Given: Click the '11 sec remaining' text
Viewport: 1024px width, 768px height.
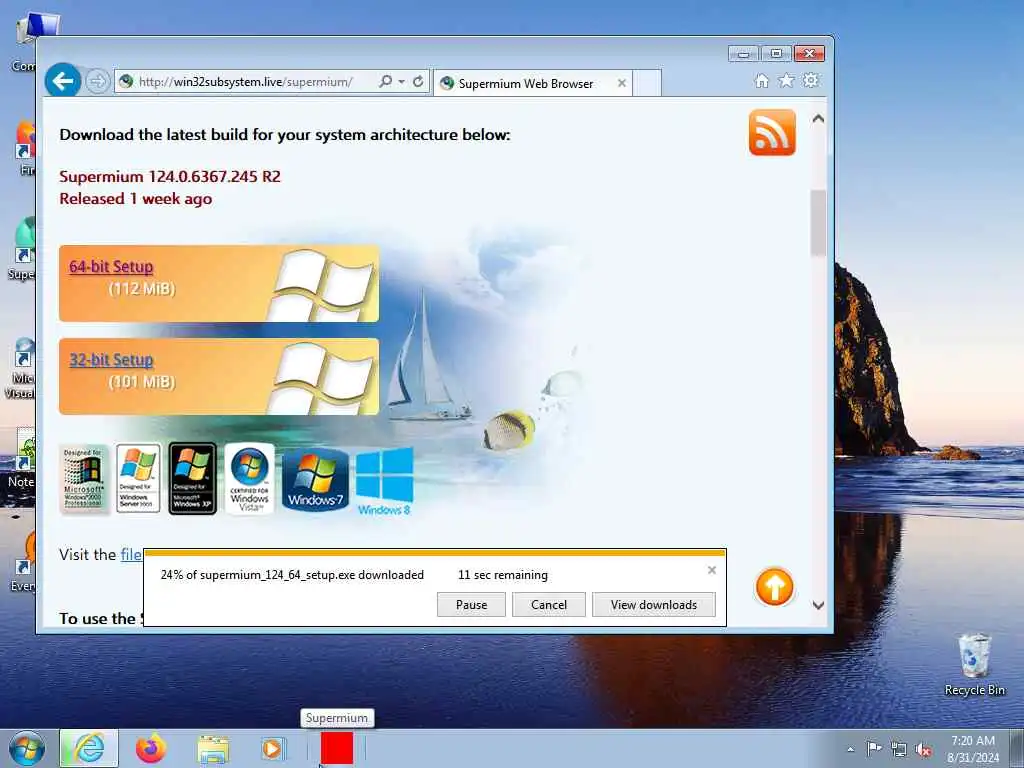Looking at the screenshot, I should click(x=503, y=575).
